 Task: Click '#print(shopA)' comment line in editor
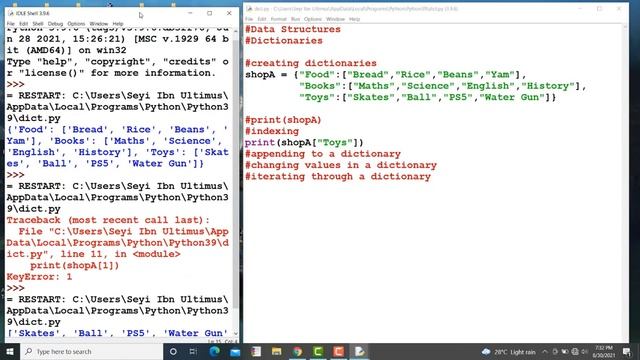[x=283, y=120]
